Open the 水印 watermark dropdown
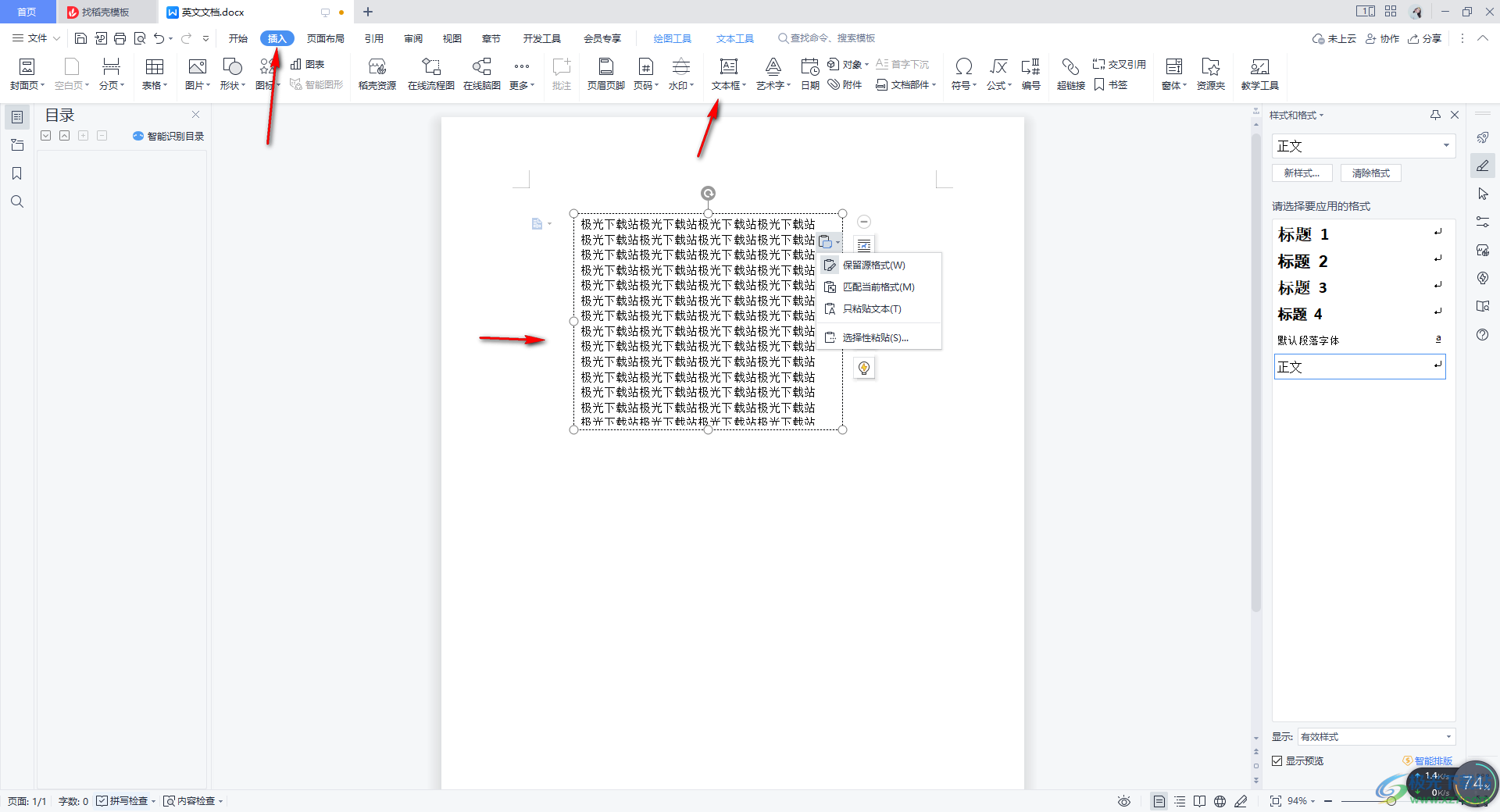This screenshot has width=1500, height=812. [x=681, y=74]
